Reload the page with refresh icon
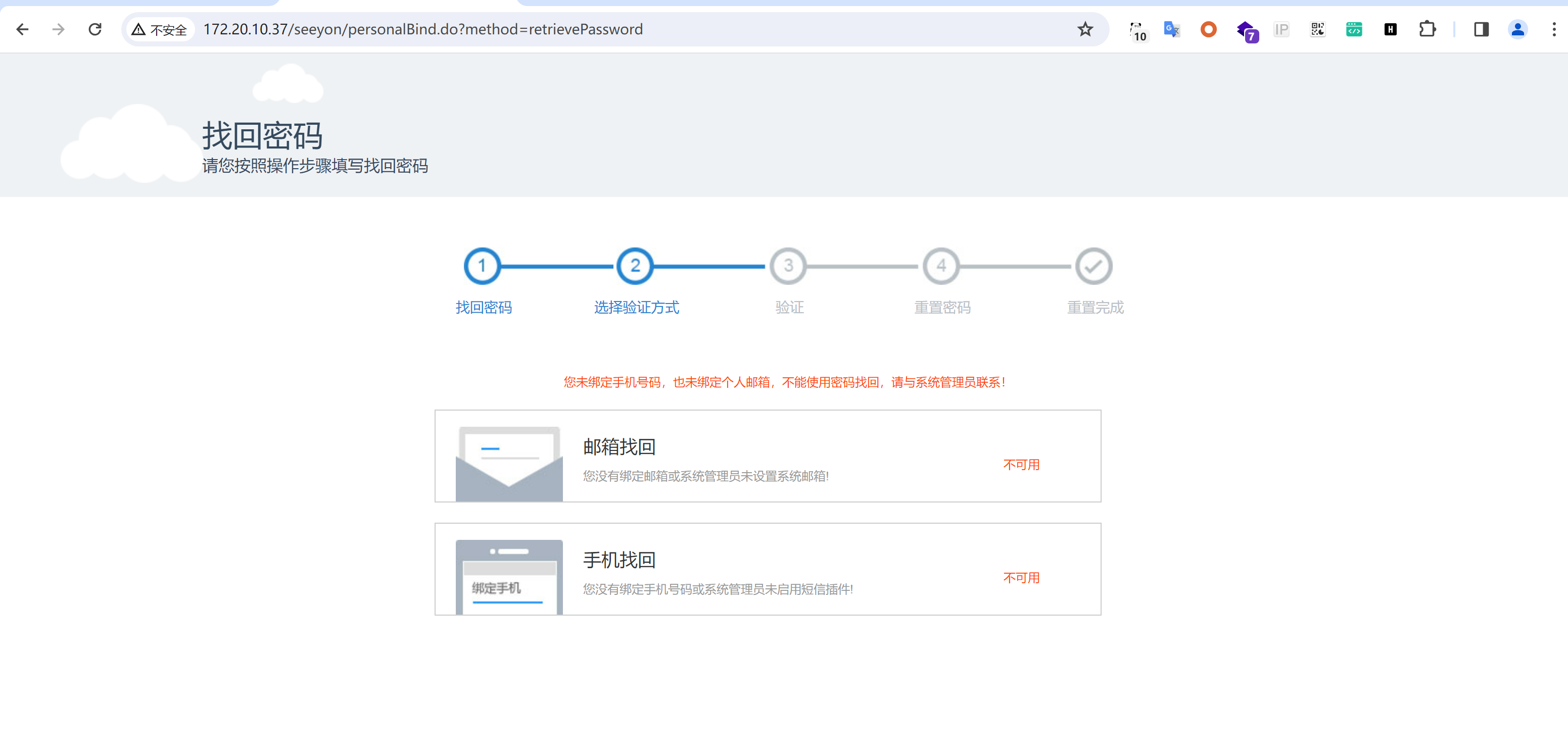This screenshot has height=756, width=1568. pyautogui.click(x=95, y=29)
